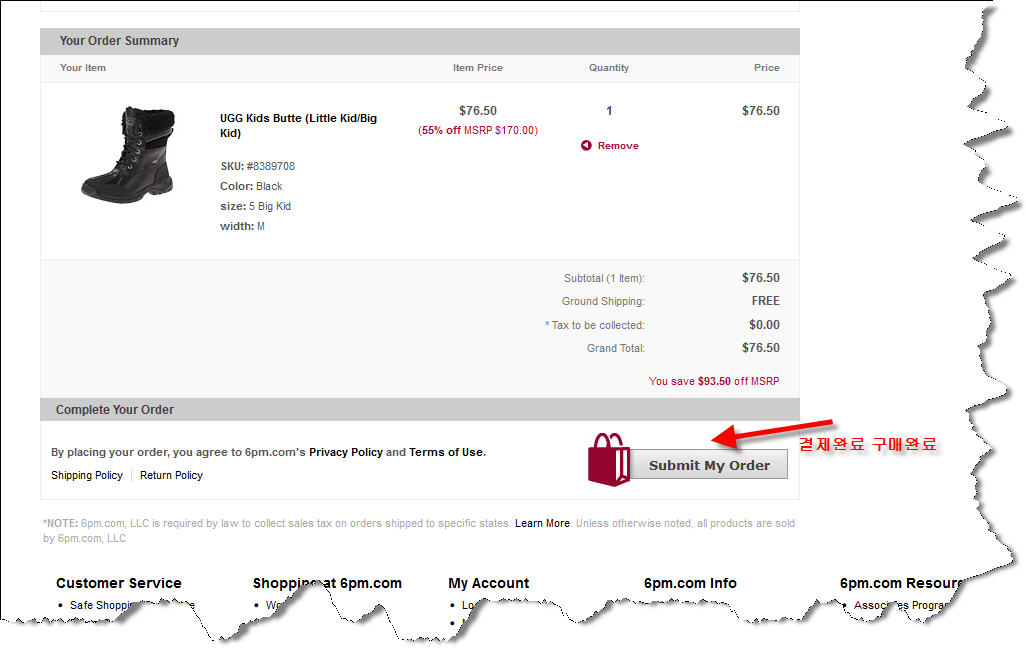This screenshot has height=648, width=1026.
Task: Click the Ground Shipping FREE value
Action: pos(766,301)
